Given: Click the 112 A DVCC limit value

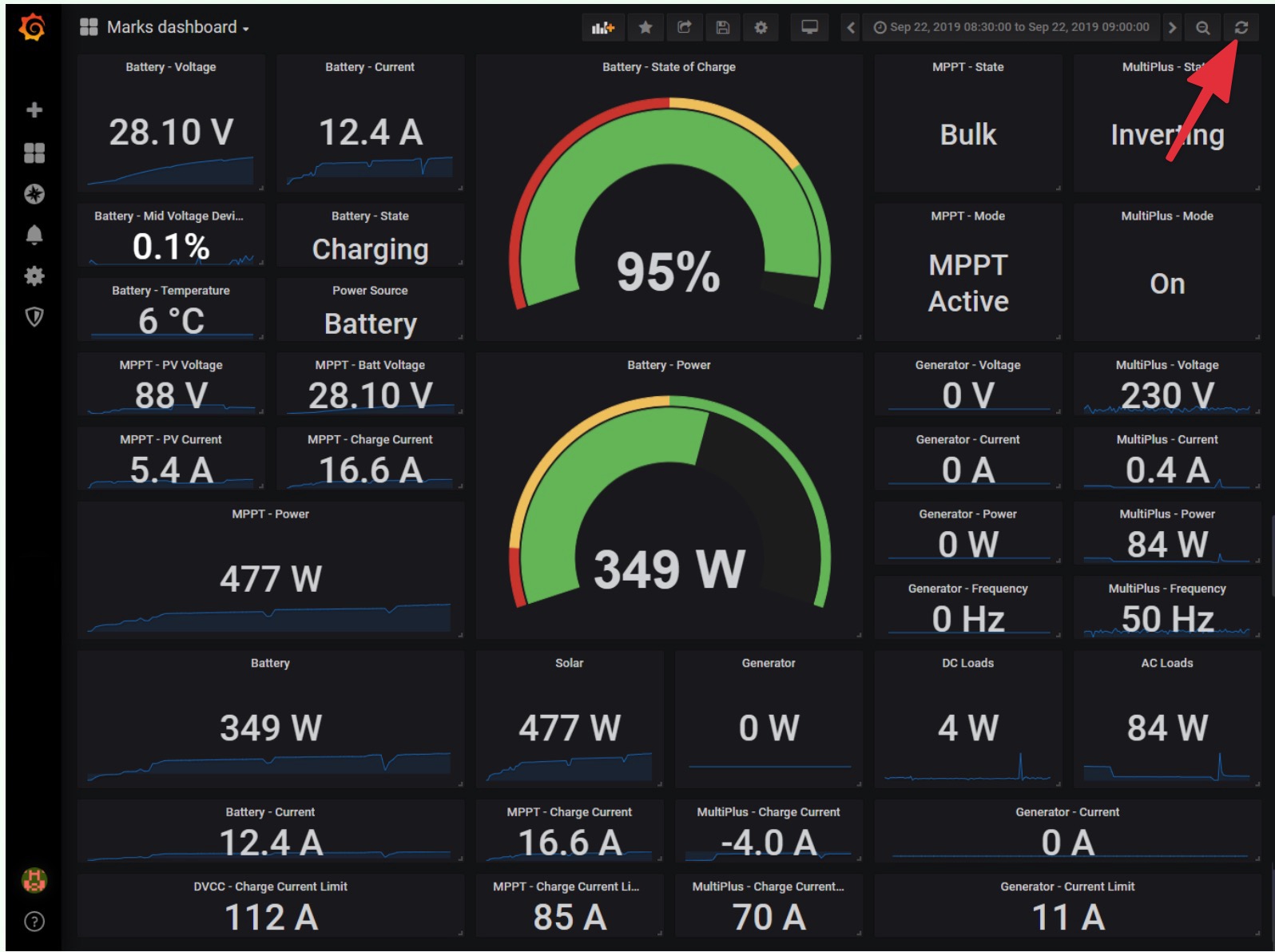Looking at the screenshot, I should tap(271, 918).
